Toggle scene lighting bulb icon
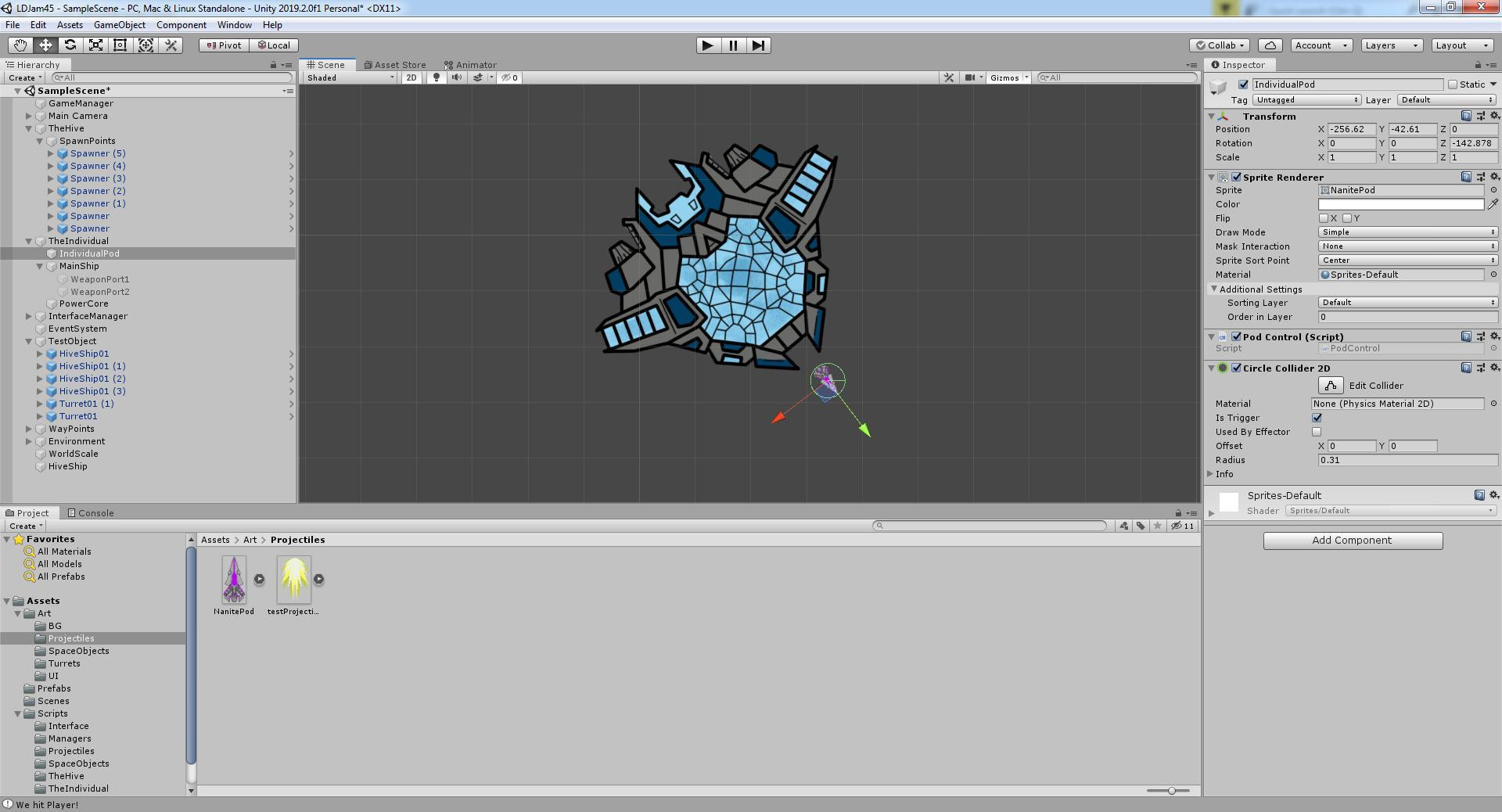1502x812 pixels. (x=437, y=77)
